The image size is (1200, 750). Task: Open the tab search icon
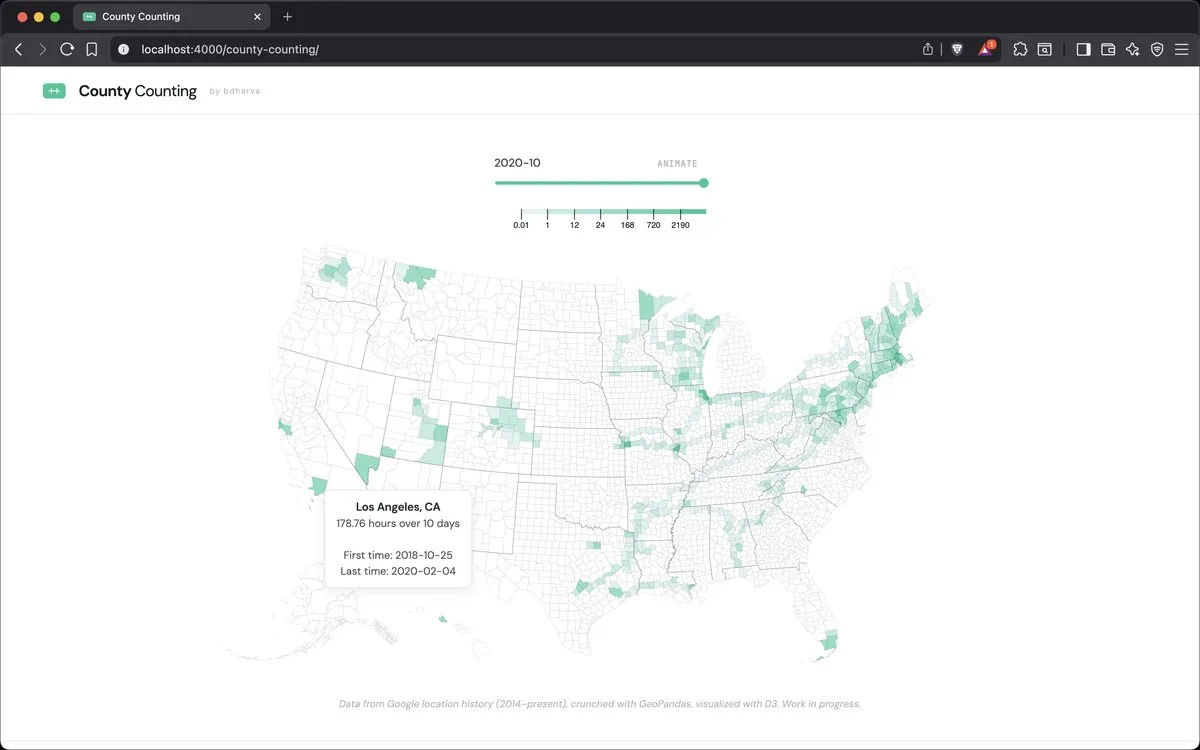click(x=1045, y=49)
